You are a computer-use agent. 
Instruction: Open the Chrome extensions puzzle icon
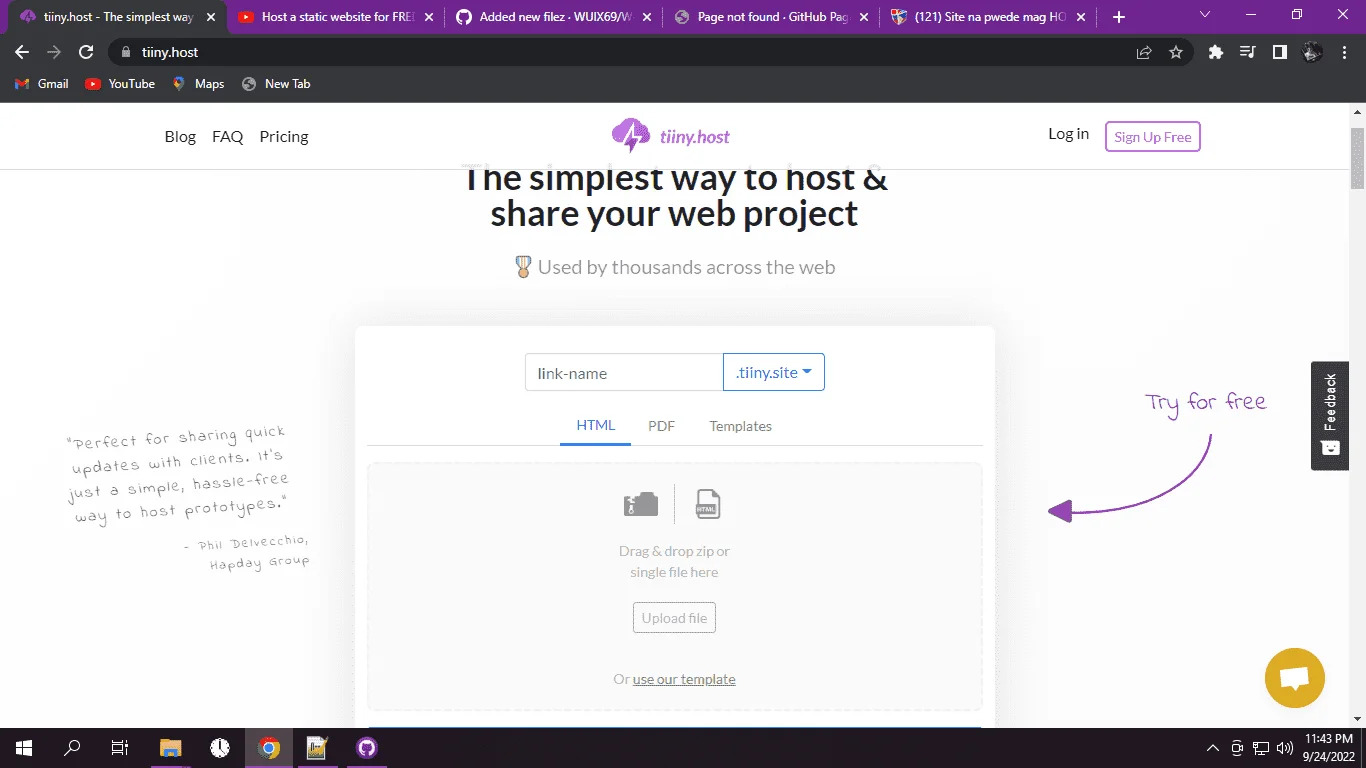click(1215, 52)
